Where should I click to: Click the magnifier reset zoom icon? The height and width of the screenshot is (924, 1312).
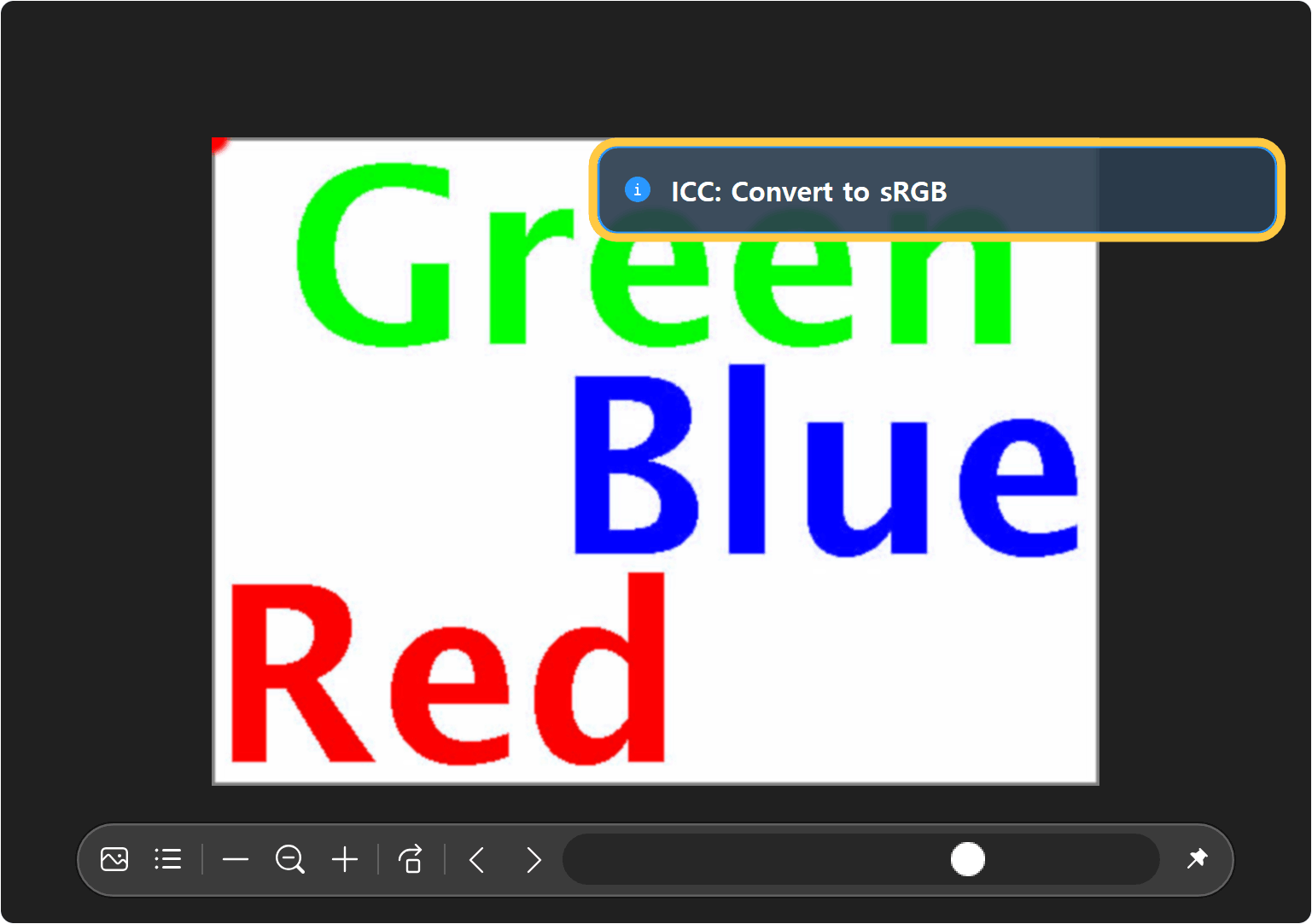290,859
